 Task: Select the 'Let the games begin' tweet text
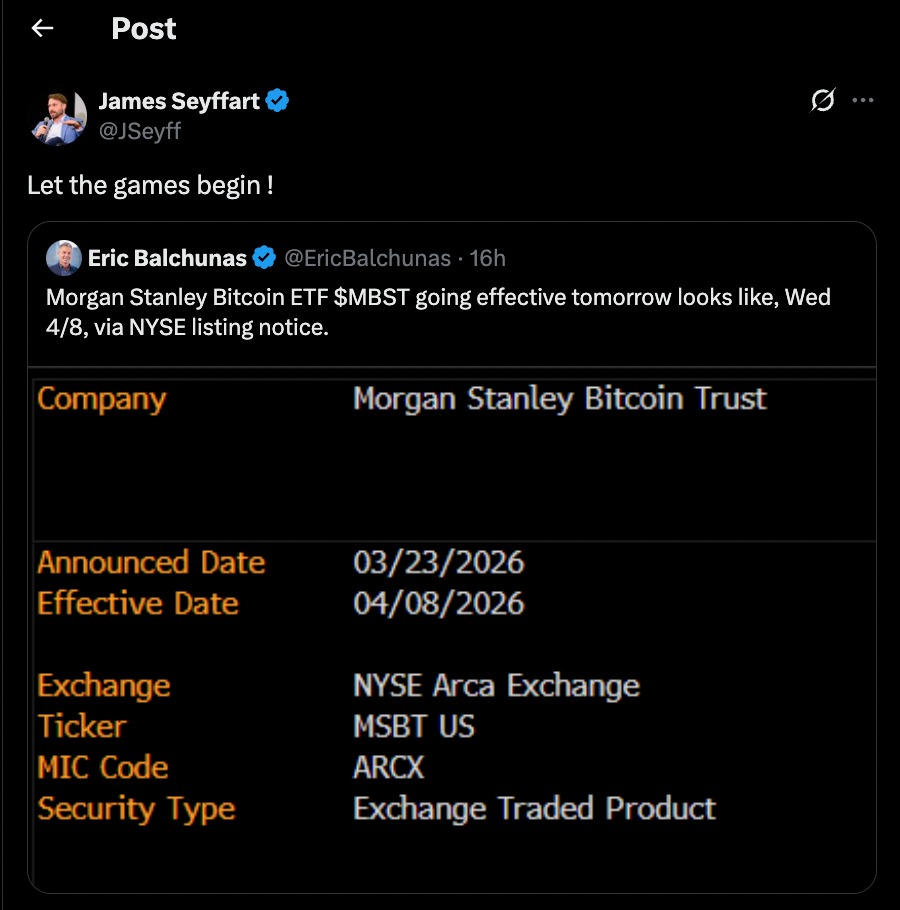point(152,185)
